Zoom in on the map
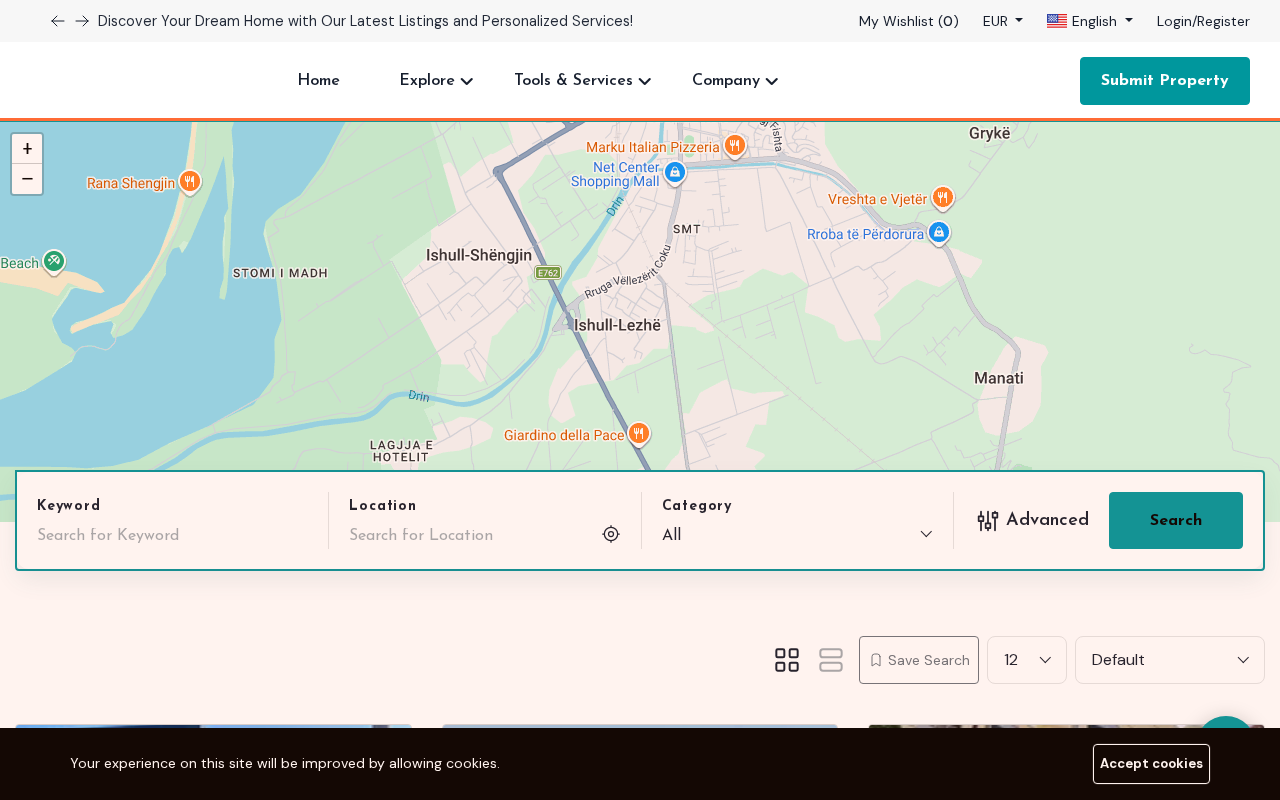Image resolution: width=1280 pixels, height=800 pixels. coord(27,148)
